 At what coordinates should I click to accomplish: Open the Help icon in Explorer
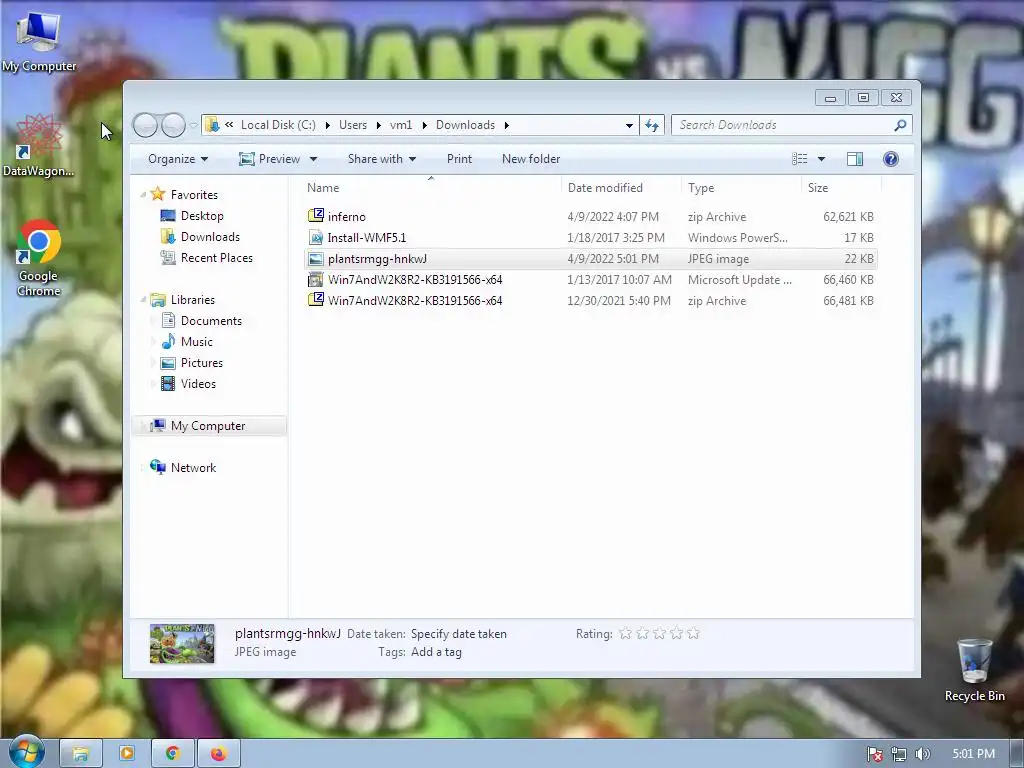pos(891,159)
